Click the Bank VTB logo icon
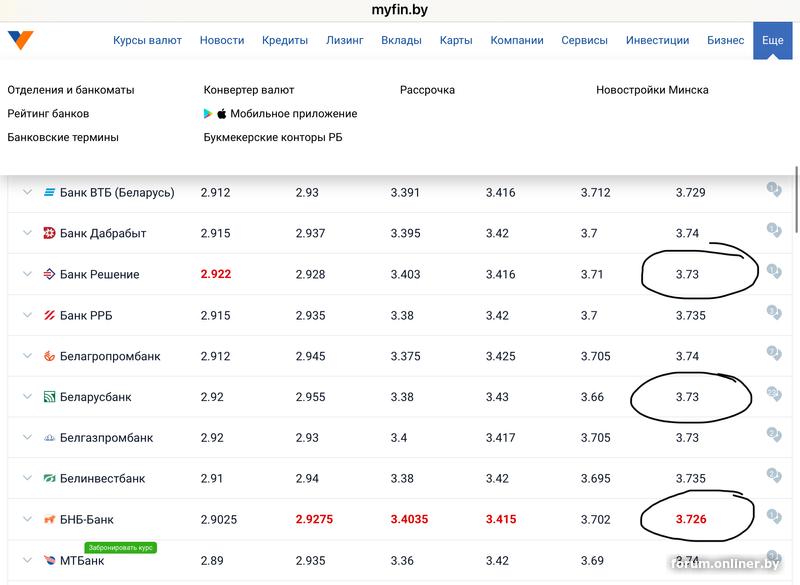Screen dimensions: 800x585 click(x=49, y=192)
